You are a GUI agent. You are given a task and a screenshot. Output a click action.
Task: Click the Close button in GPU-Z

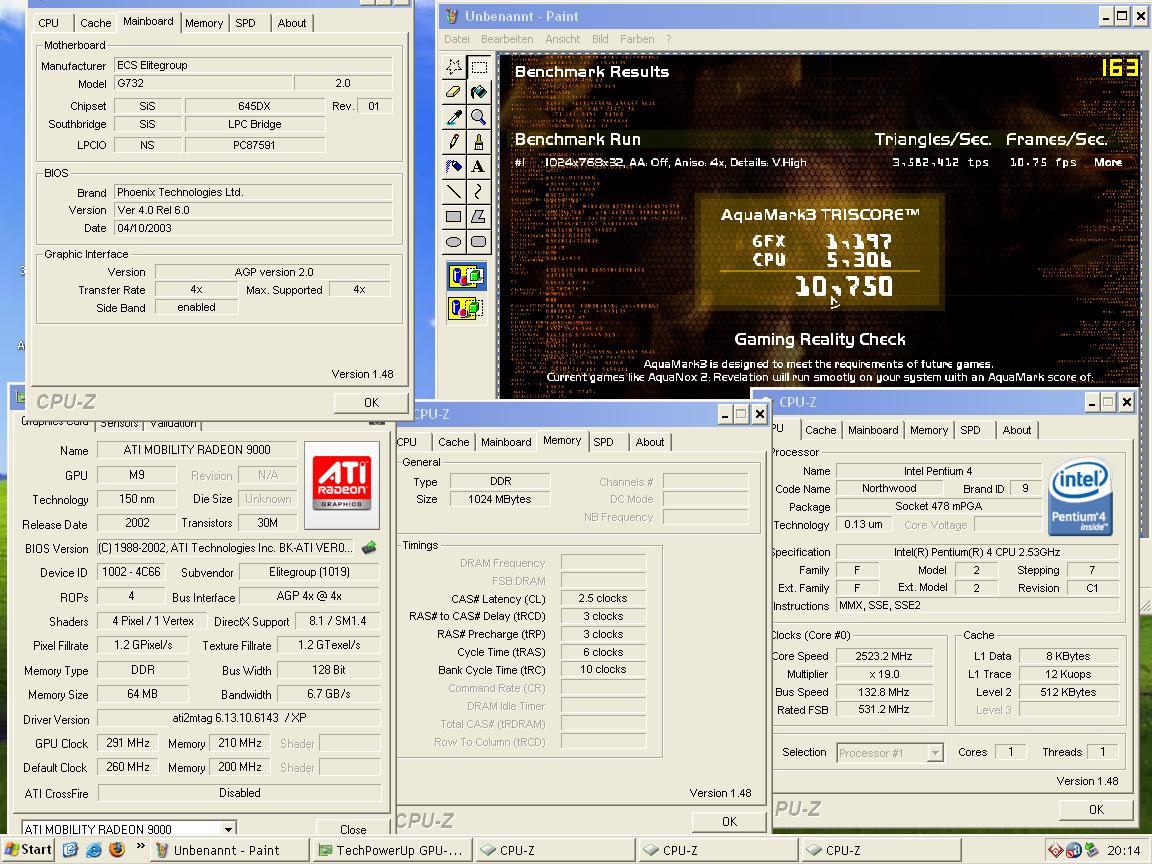point(353,829)
